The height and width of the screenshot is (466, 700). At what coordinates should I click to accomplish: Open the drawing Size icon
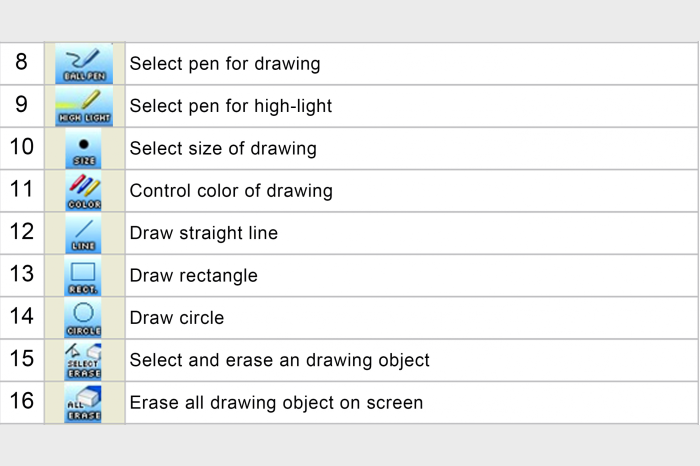83,149
